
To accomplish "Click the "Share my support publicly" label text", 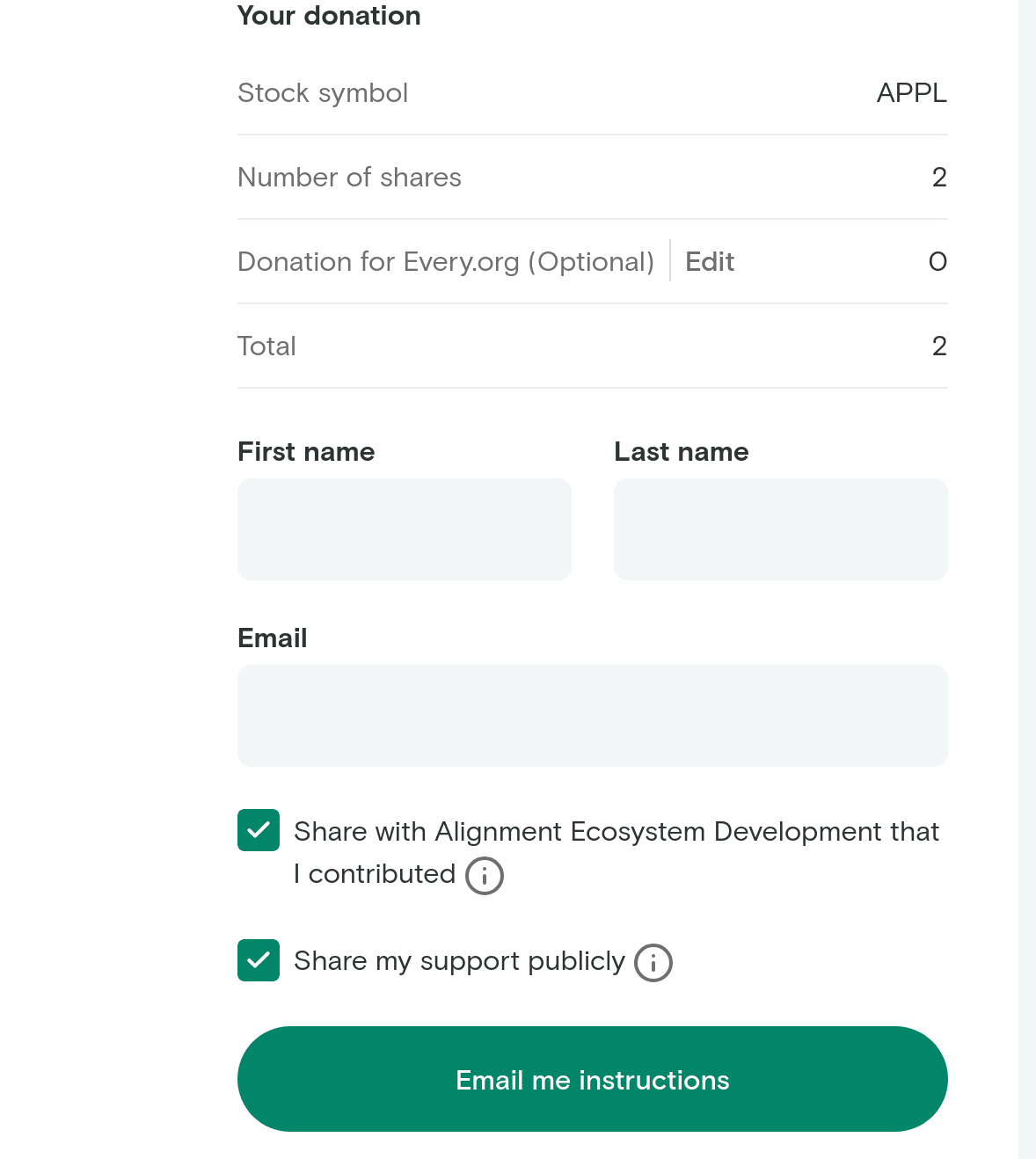I will pyautogui.click(x=459, y=961).
